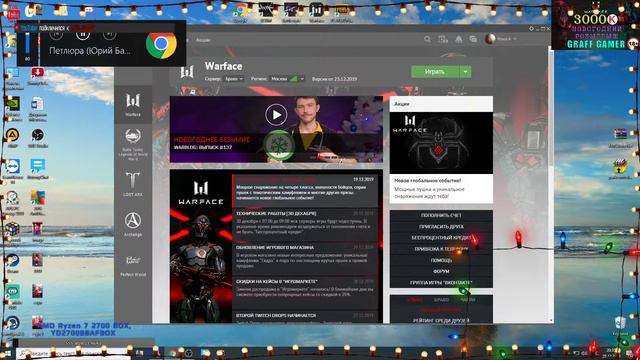Open the Акции tab in the launcher header
640x360 pixels.
[x=203, y=40]
